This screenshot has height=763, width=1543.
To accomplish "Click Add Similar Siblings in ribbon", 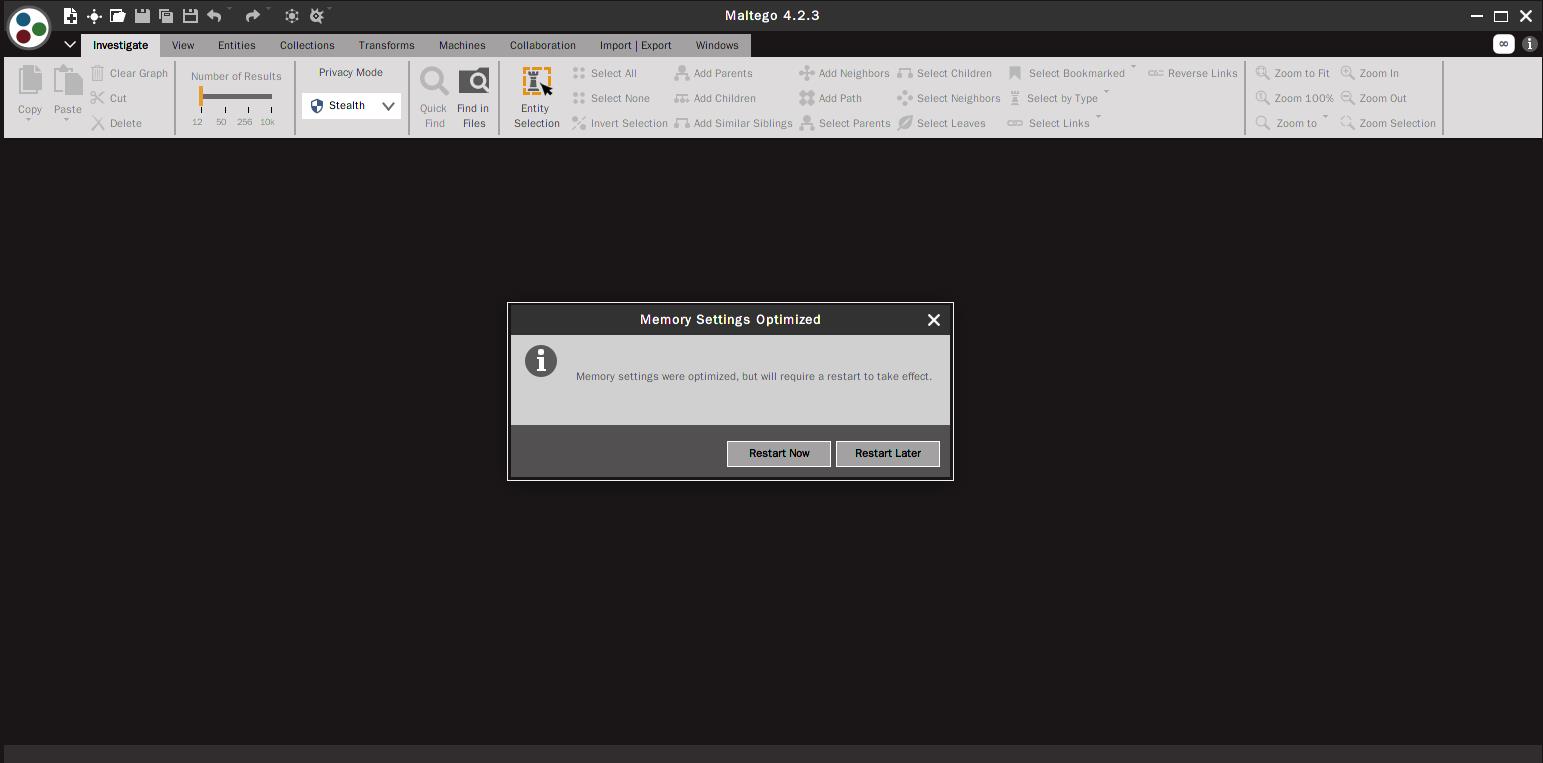I will pos(734,123).
